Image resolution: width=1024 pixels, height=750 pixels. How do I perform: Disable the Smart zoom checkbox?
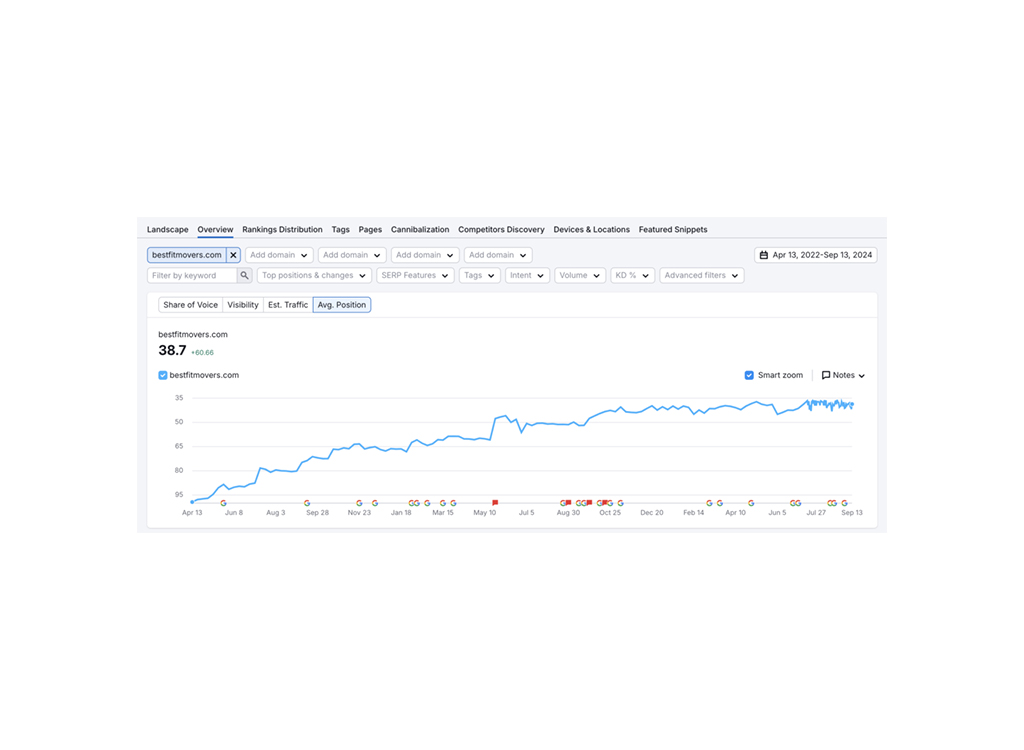(749, 375)
